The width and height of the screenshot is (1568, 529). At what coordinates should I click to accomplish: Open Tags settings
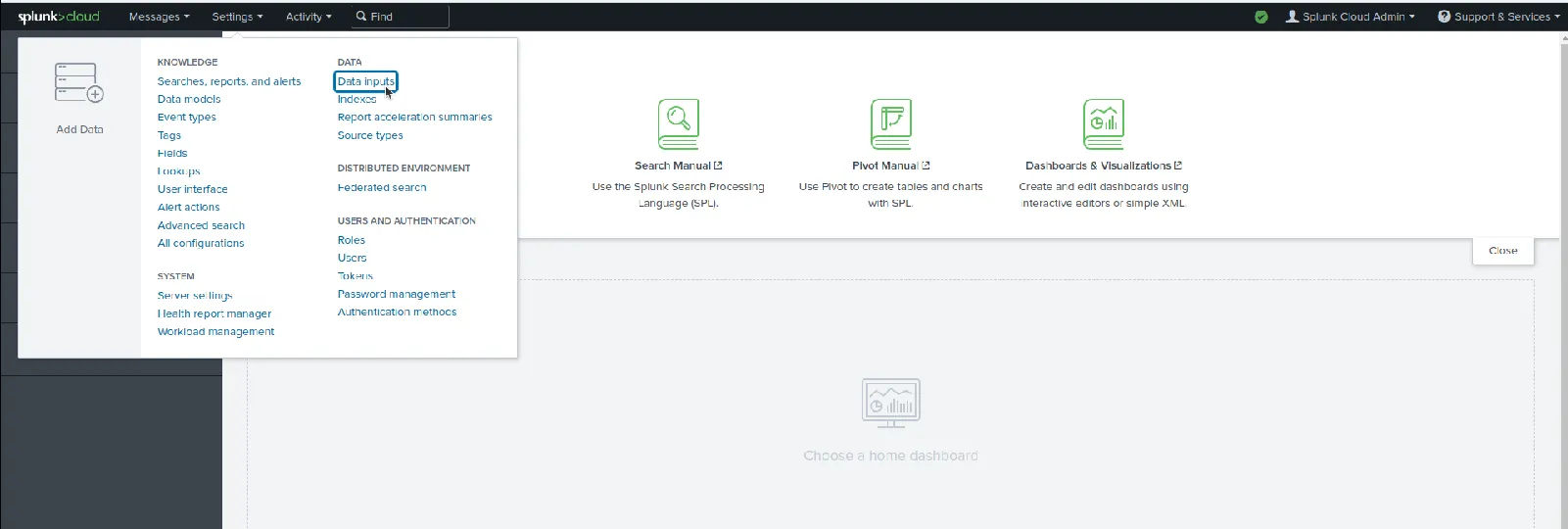[x=169, y=135]
